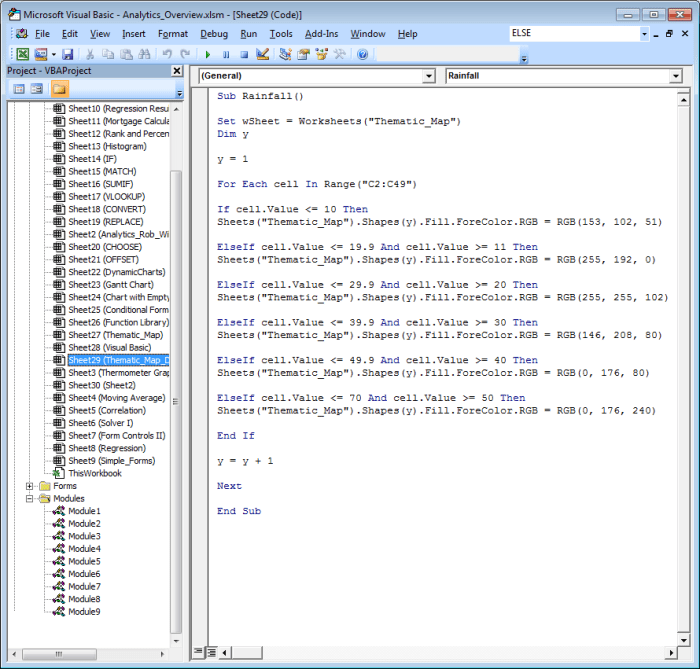700x669 pixels.
Task: Click the code window scroll down arrow
Action: (x=683, y=640)
